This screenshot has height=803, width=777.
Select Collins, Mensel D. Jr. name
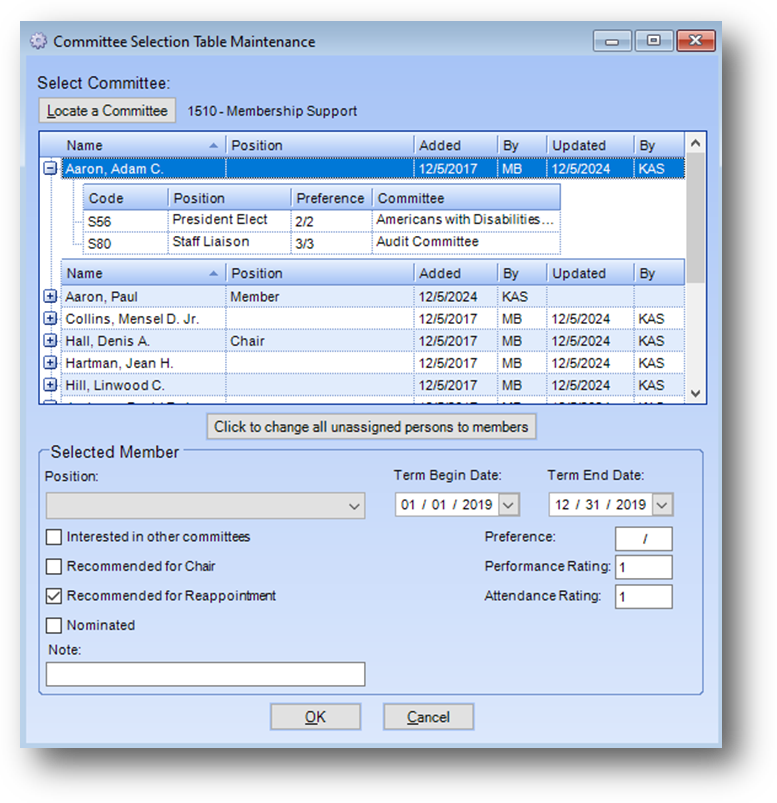[143, 319]
